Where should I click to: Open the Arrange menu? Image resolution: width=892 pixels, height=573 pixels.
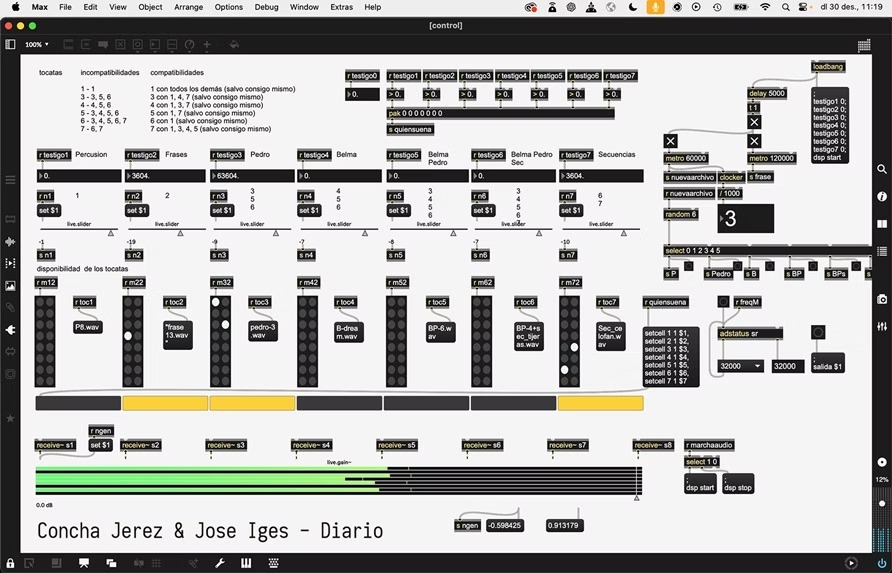(187, 7)
